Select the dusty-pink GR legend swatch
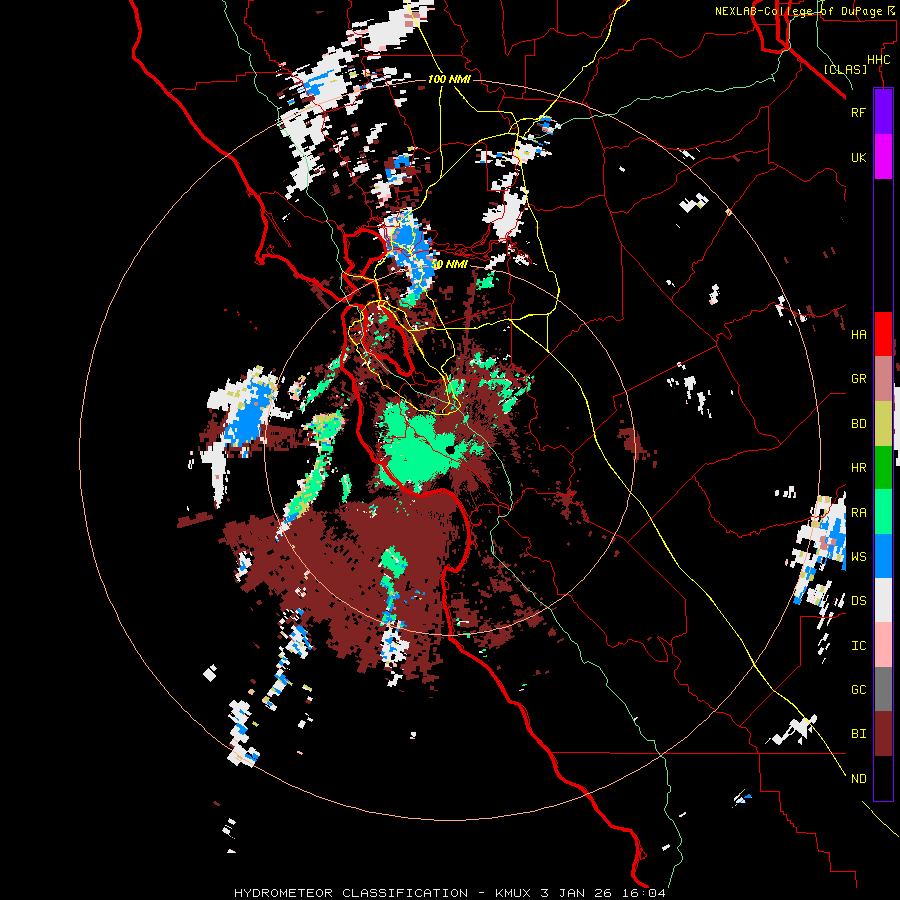This screenshot has width=900, height=900. (883, 379)
